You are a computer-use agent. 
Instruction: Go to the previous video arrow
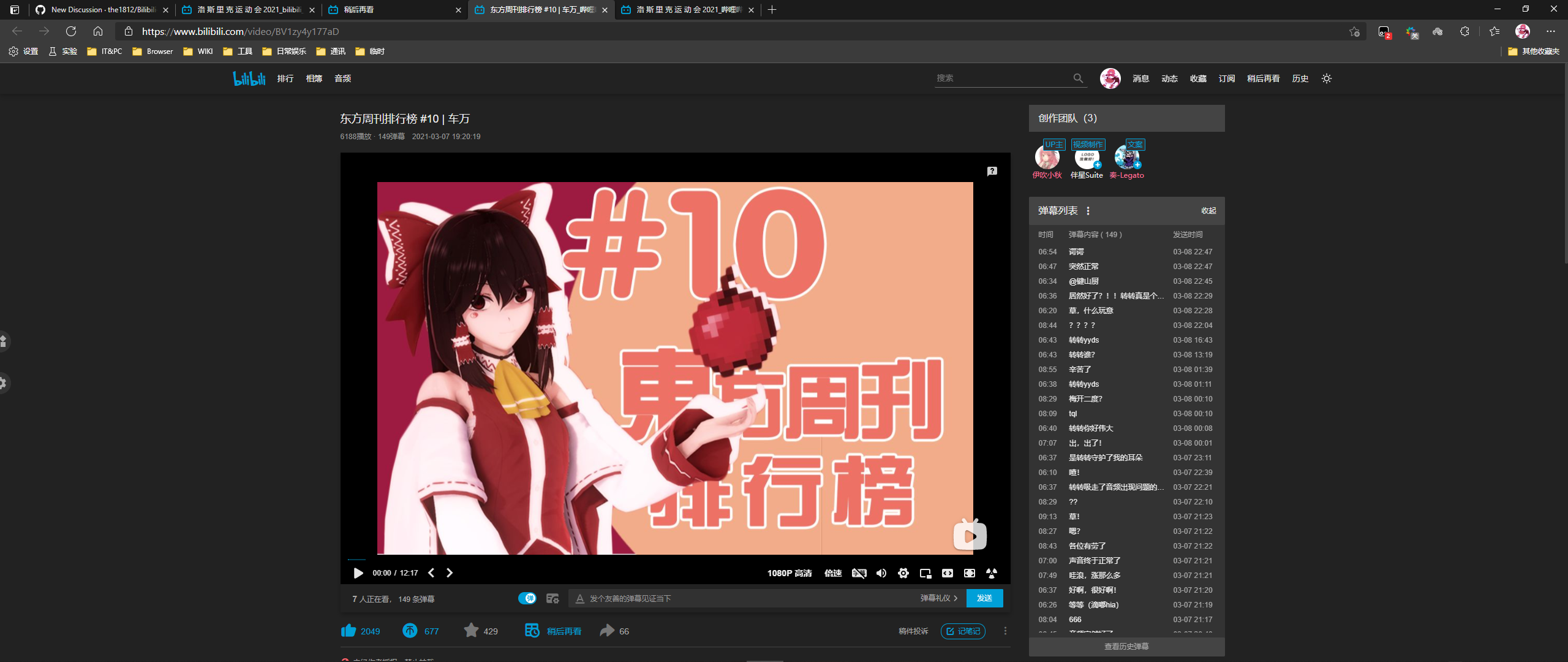pyautogui.click(x=431, y=573)
